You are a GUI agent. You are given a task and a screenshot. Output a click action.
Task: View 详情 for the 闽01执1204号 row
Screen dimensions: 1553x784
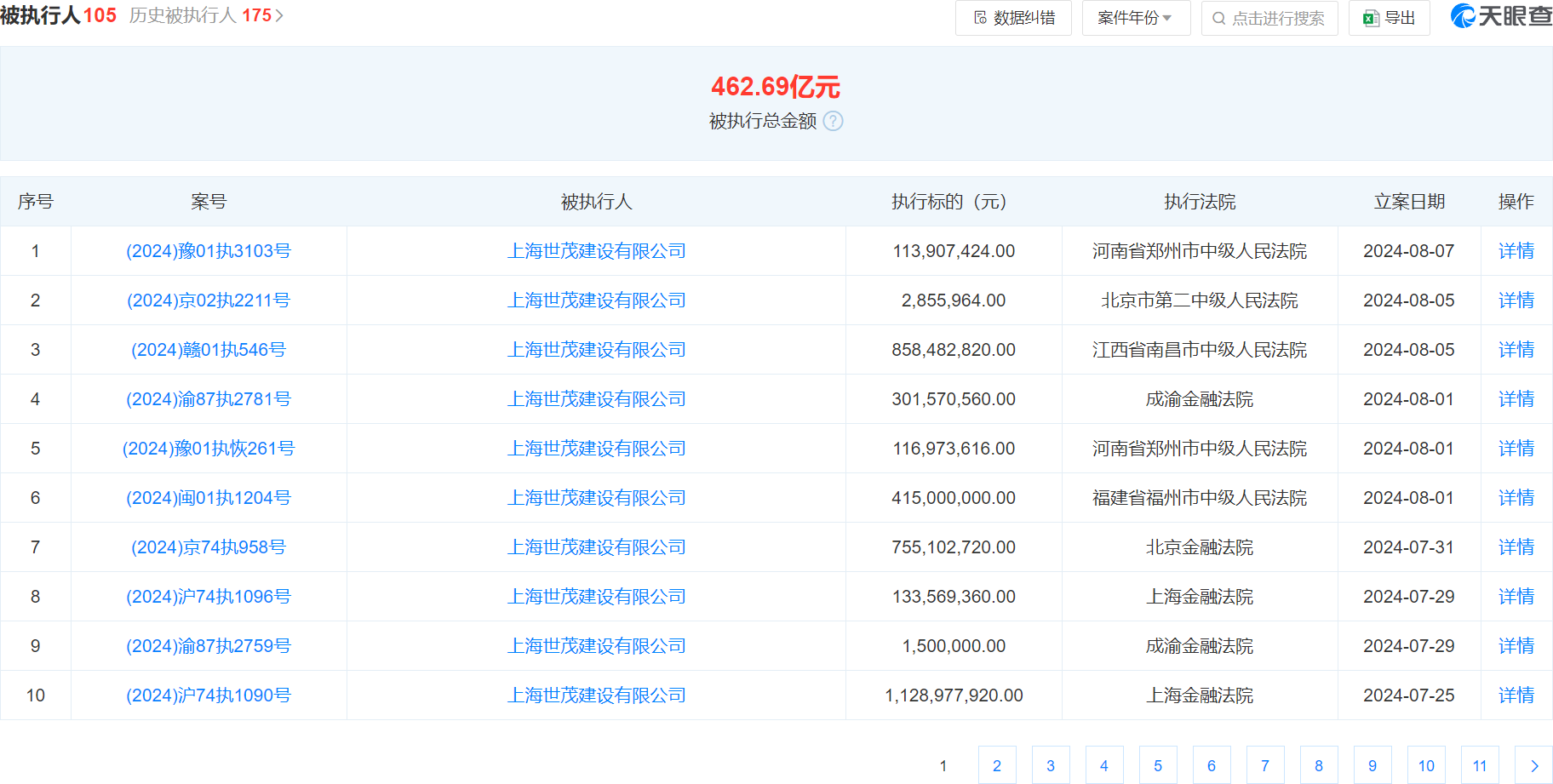[1516, 498]
